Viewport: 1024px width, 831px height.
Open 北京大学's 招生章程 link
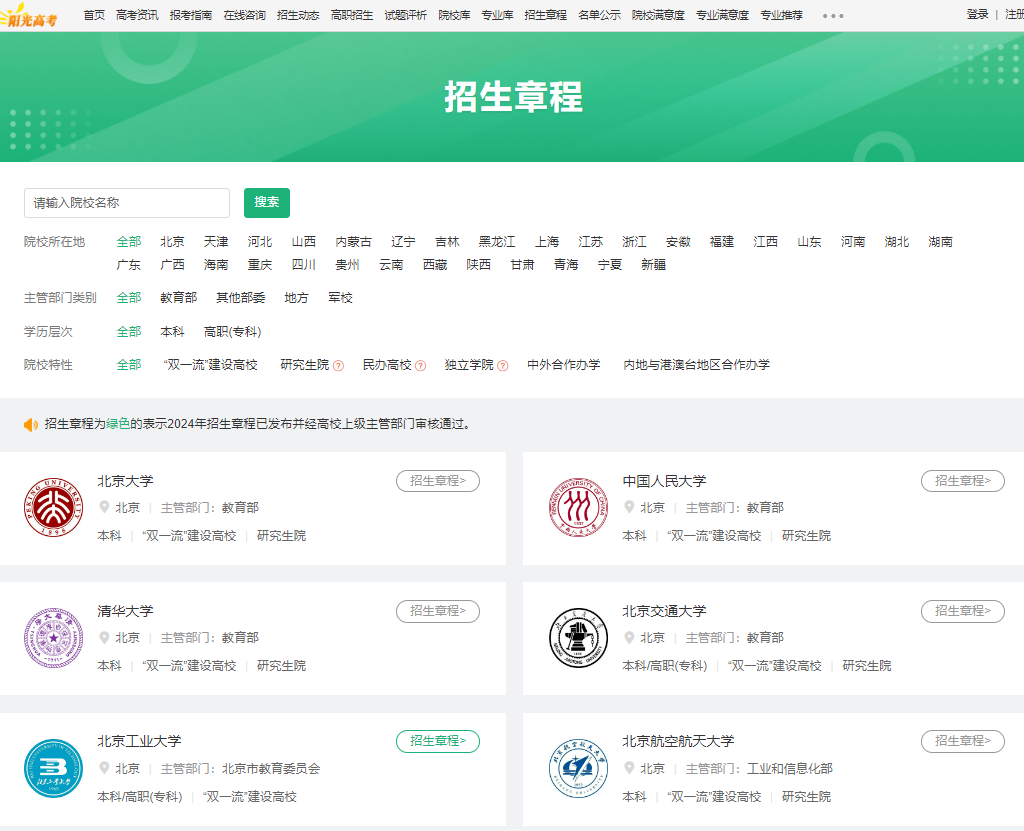[x=437, y=480]
